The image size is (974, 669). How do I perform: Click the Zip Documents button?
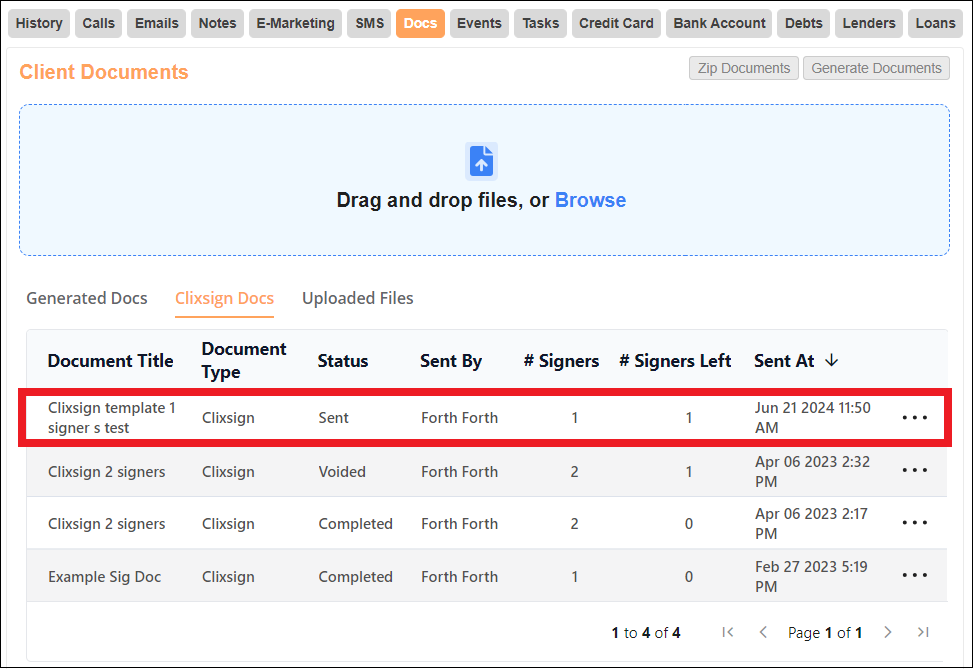tap(744, 68)
